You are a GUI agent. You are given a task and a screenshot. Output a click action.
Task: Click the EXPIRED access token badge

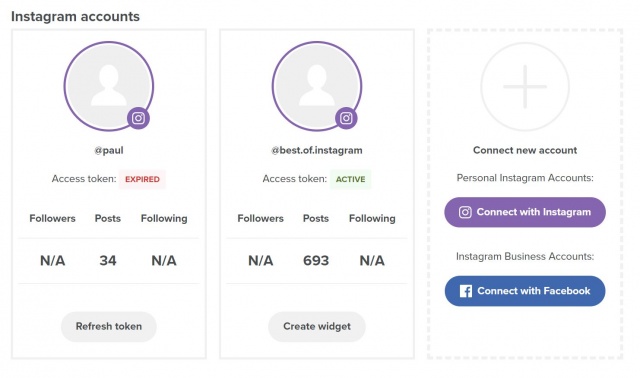tap(142, 179)
